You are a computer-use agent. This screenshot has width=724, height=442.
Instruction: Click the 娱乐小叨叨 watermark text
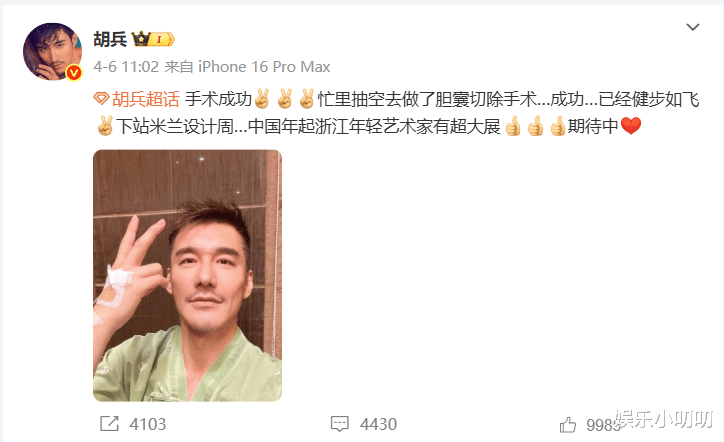coord(664,420)
